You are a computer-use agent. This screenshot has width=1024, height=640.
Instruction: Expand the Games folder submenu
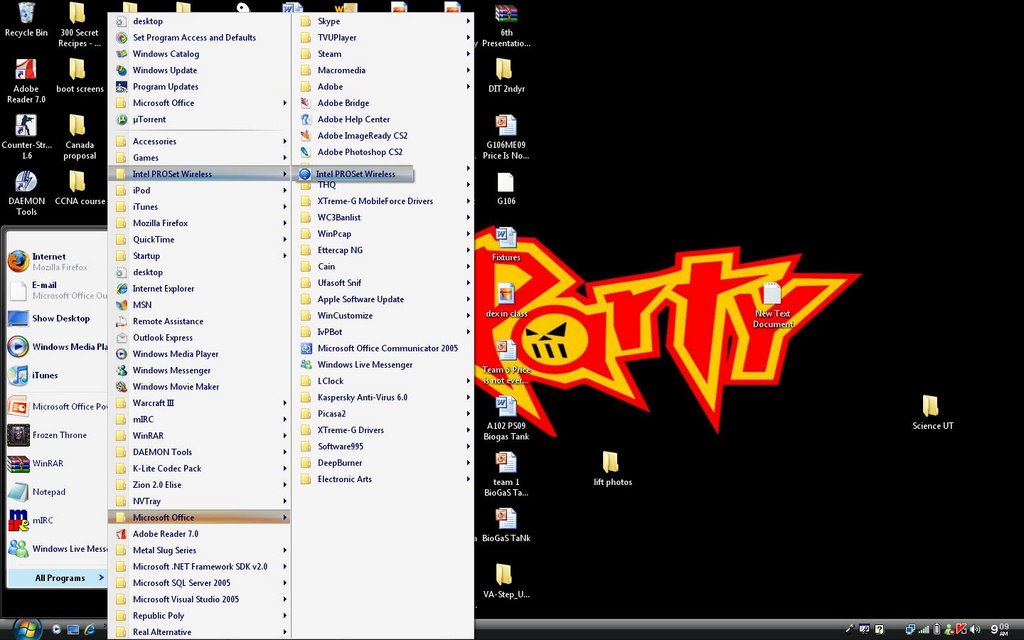tap(199, 157)
